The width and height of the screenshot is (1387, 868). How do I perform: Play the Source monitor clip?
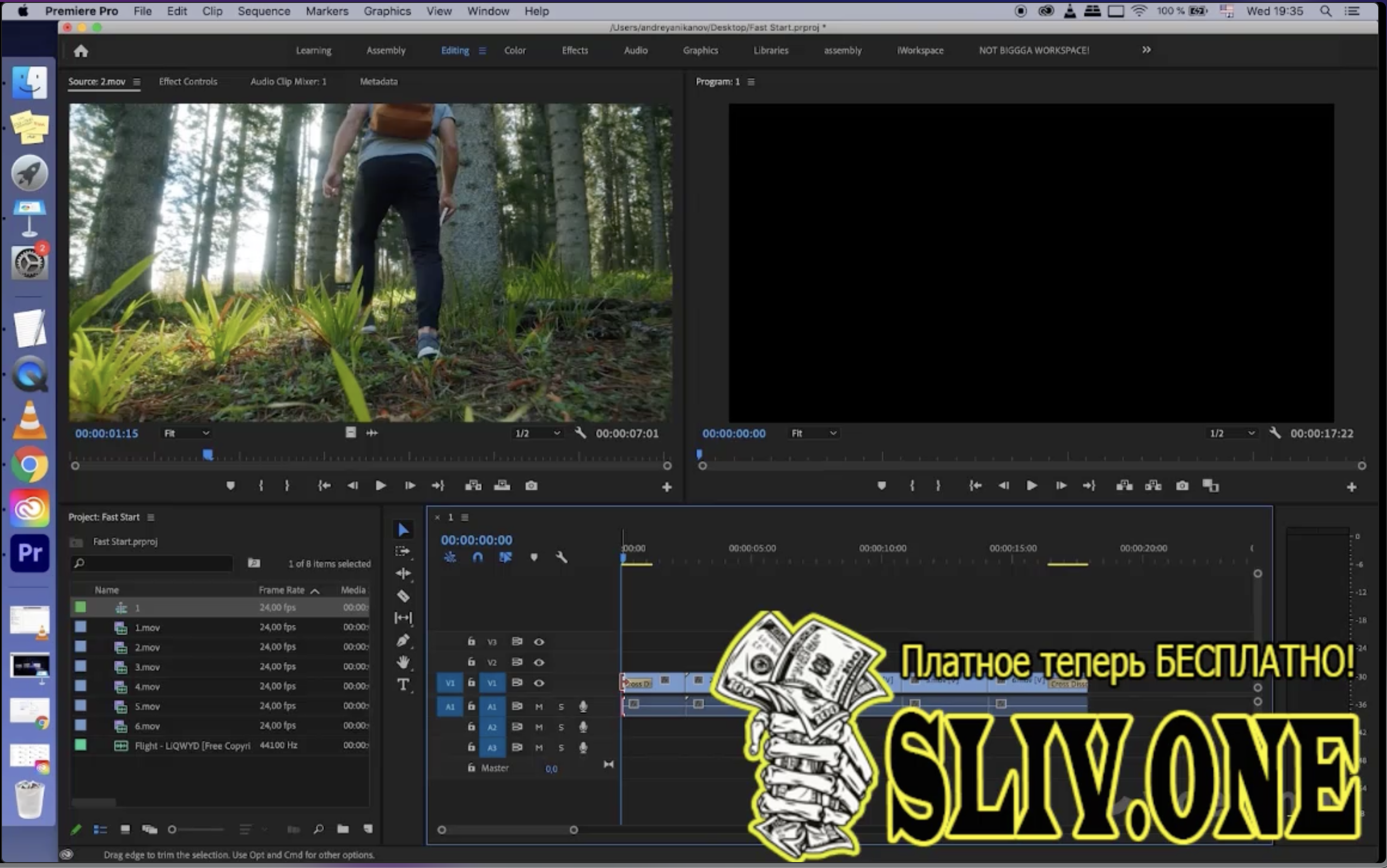coord(380,486)
